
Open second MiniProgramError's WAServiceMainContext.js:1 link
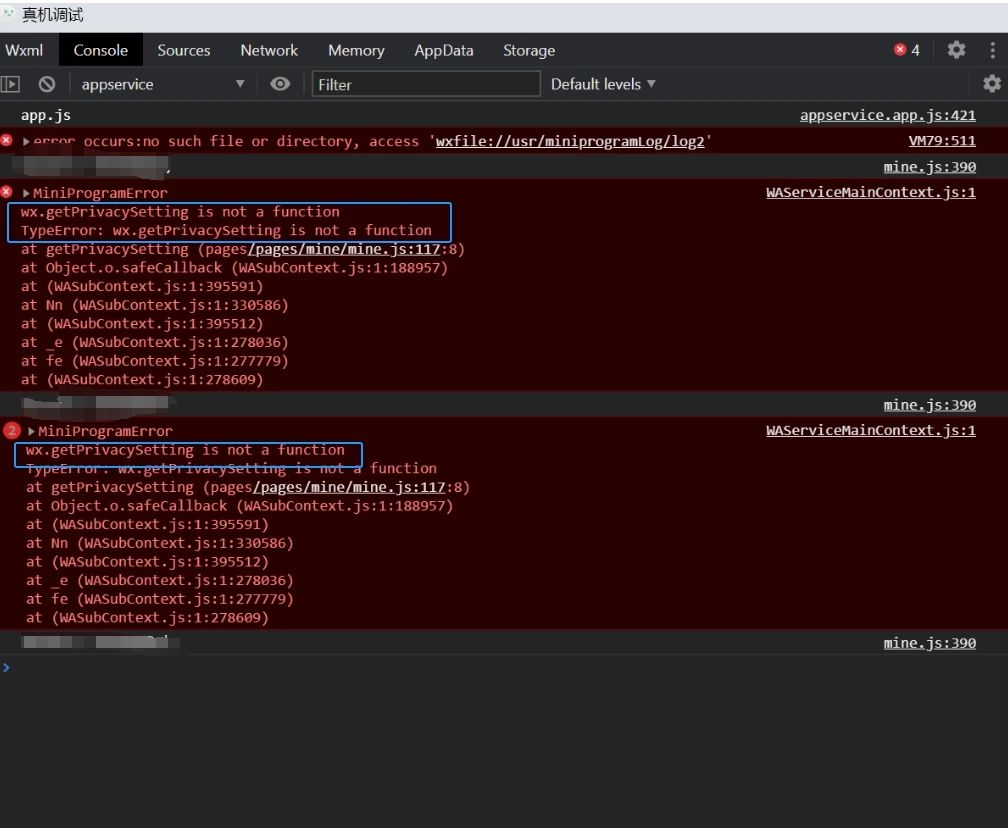click(870, 430)
